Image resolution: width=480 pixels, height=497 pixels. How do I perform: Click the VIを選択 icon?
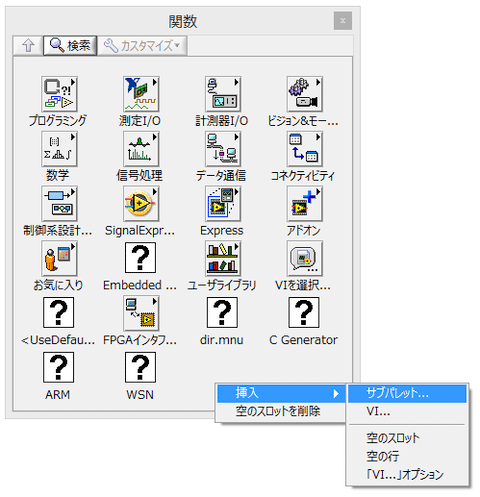pyautogui.click(x=305, y=258)
